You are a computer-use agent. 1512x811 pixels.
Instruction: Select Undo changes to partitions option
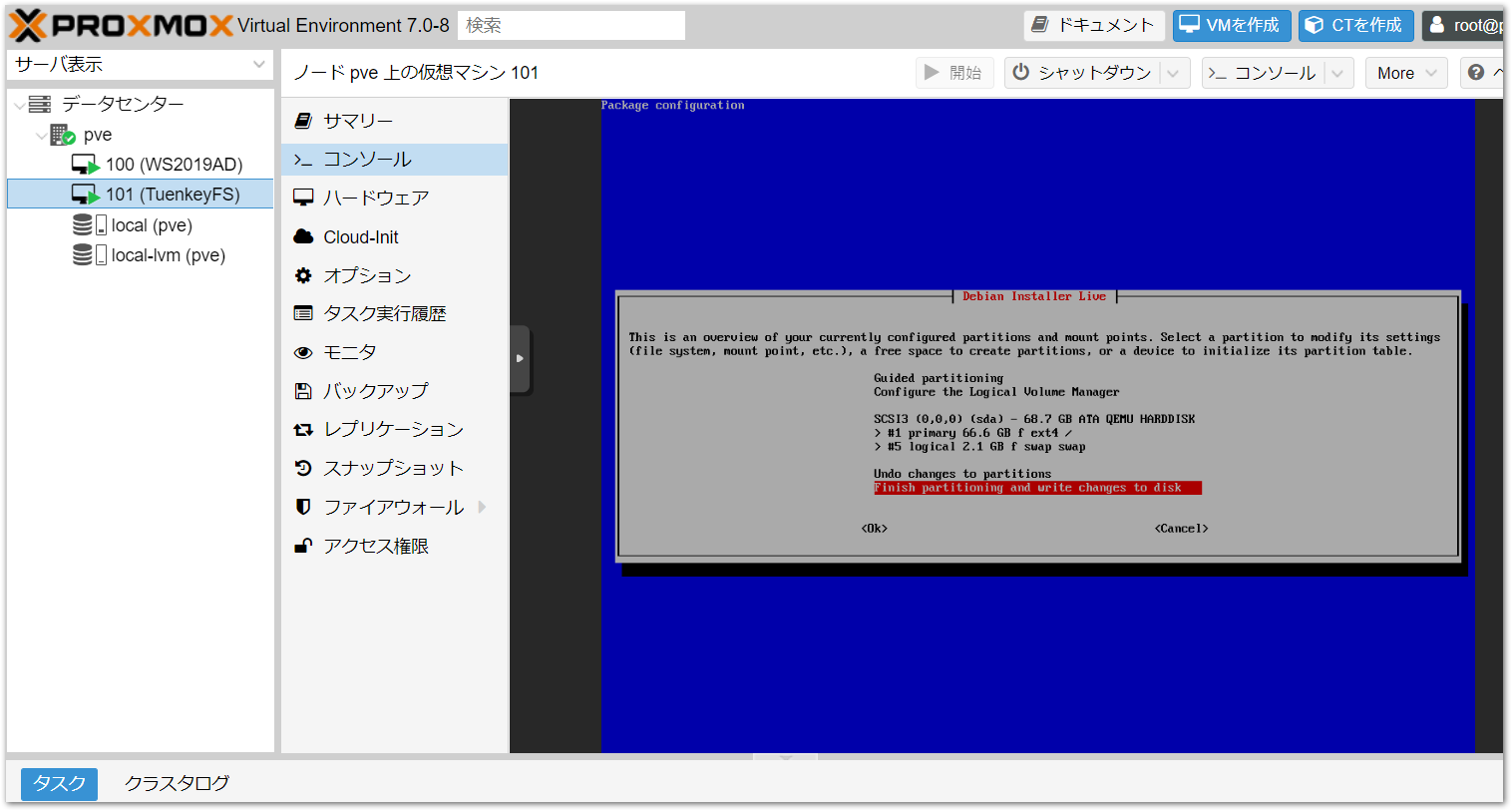[x=962, y=474]
